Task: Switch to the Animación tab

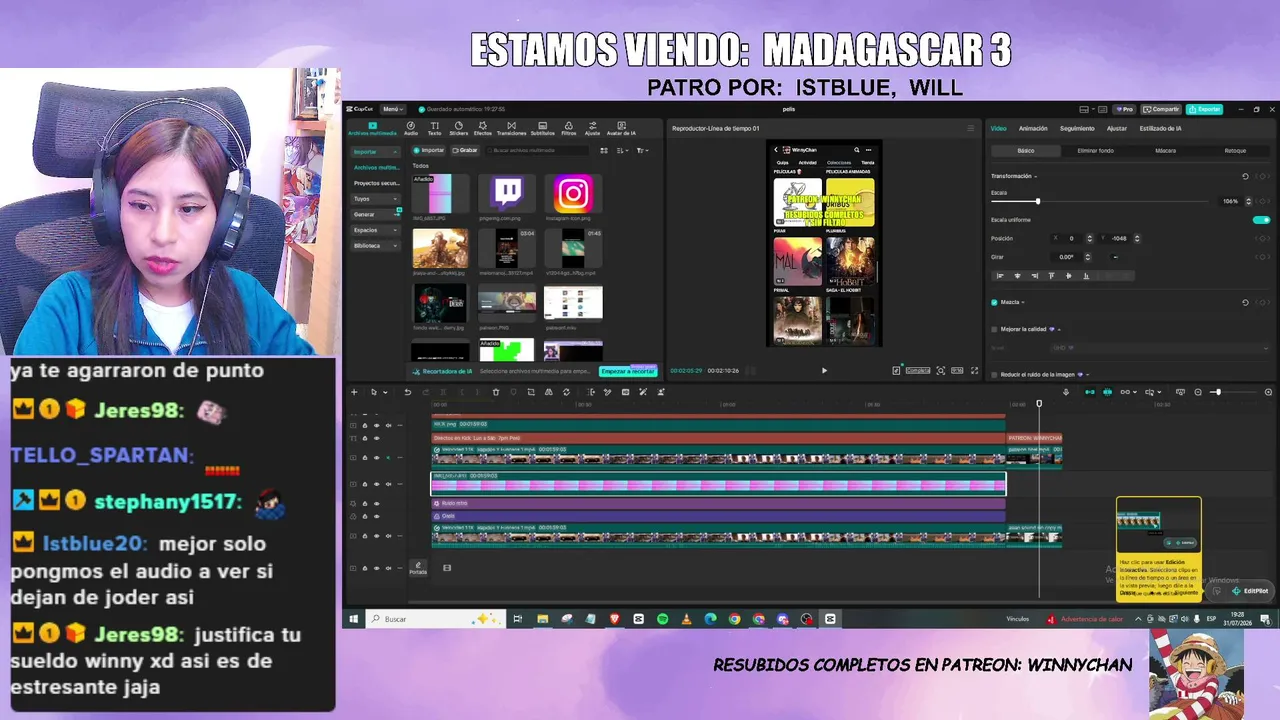Action: [1033, 128]
